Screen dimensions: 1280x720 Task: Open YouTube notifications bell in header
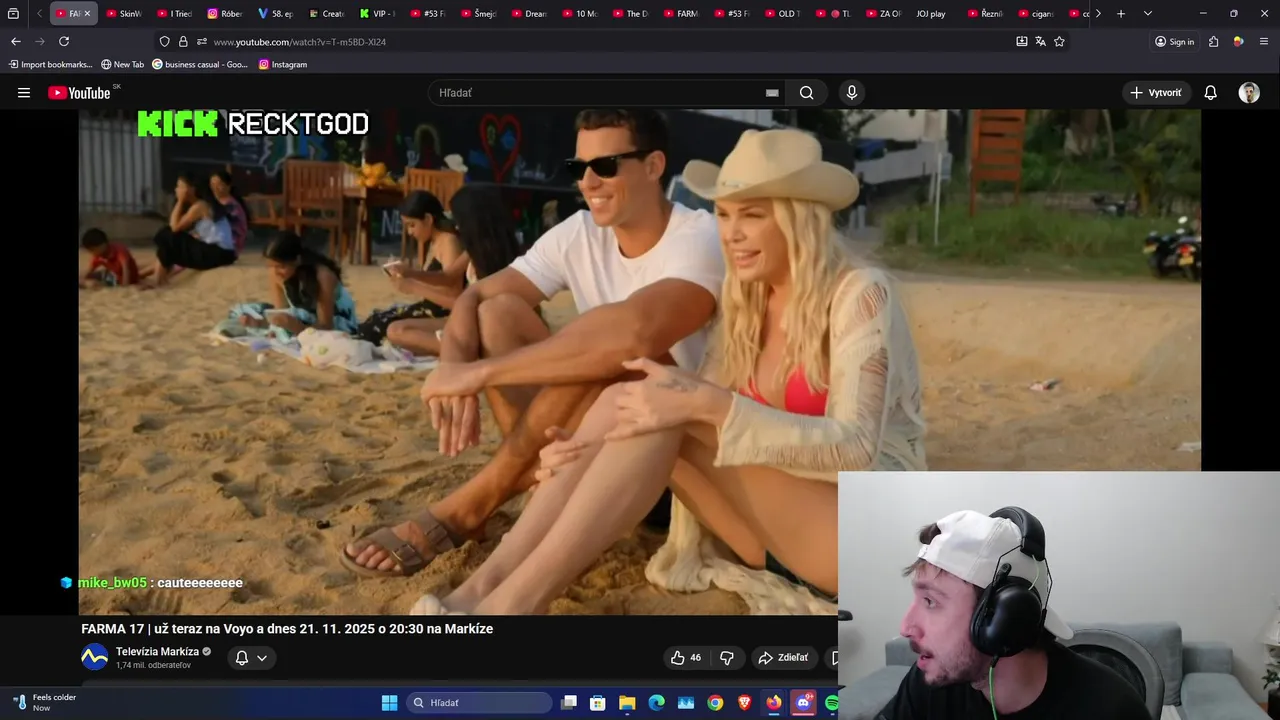[1210, 93]
